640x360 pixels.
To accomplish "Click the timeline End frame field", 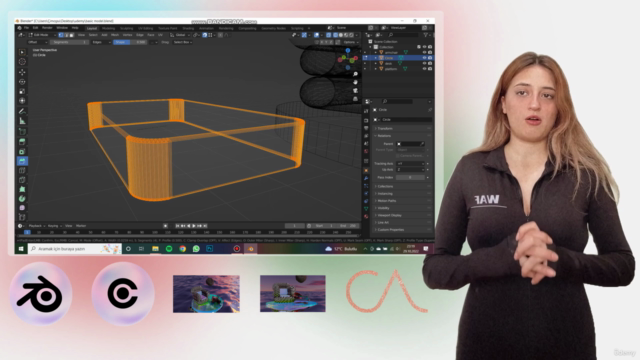I will point(348,226).
